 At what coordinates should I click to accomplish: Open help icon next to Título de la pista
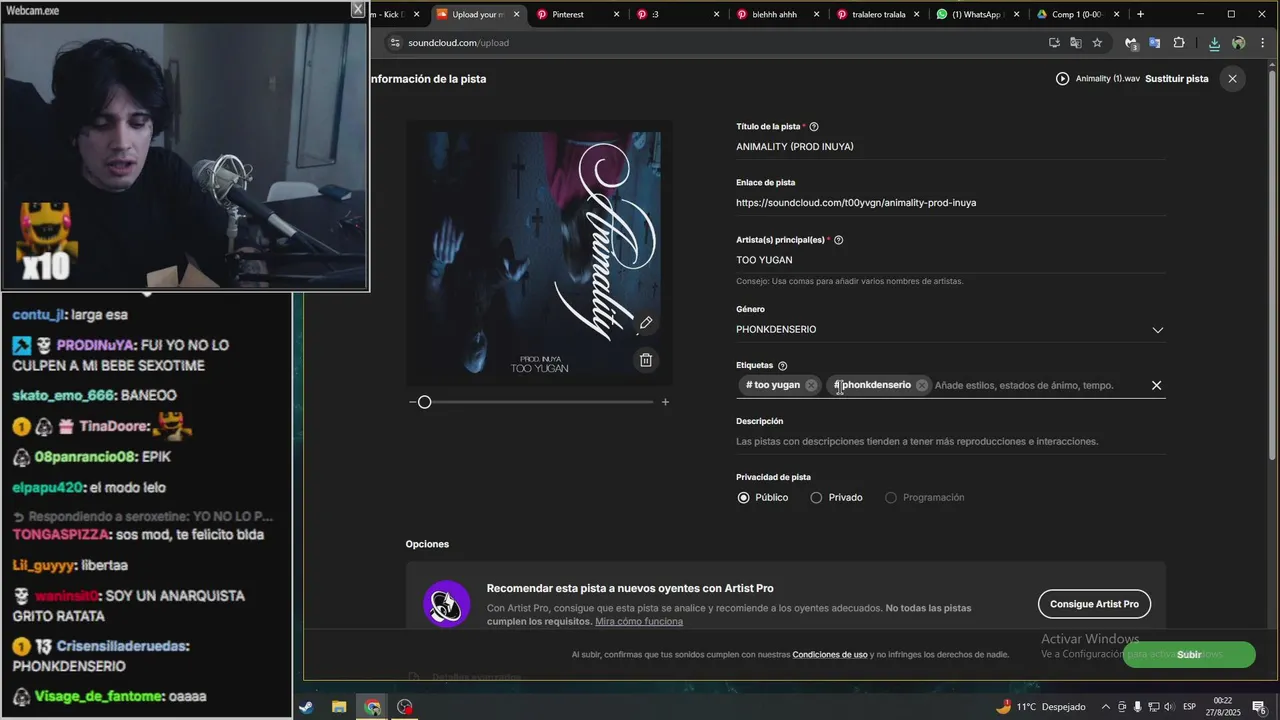click(x=814, y=127)
